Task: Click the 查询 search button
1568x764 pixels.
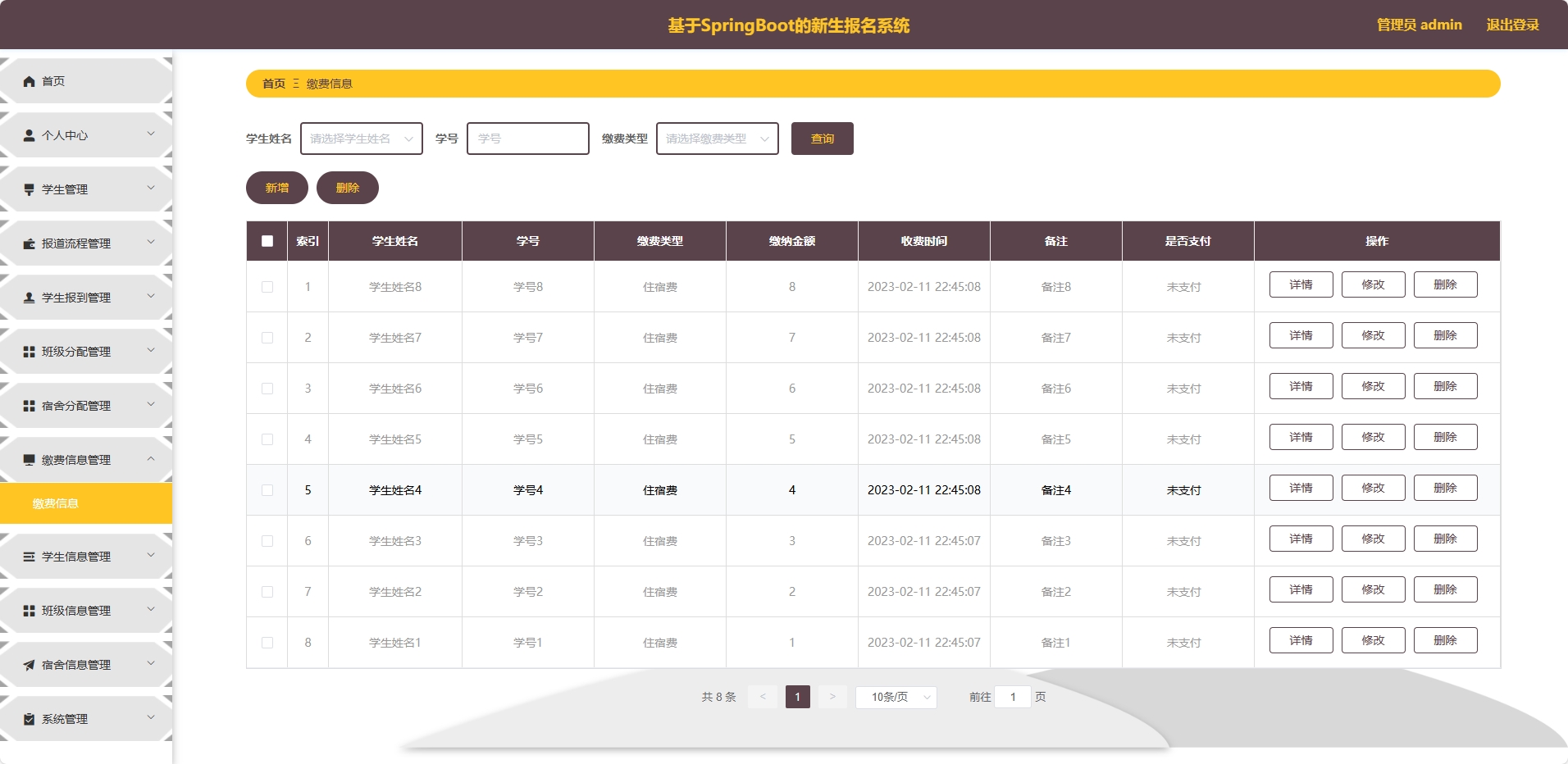Action: pos(823,139)
